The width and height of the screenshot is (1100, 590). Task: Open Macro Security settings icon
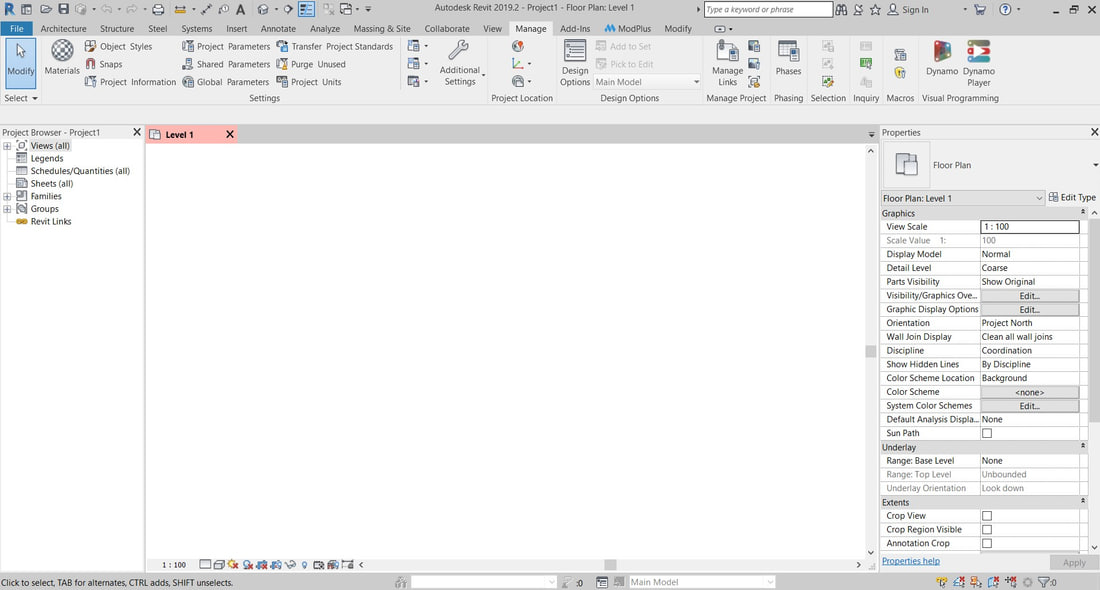click(x=900, y=72)
